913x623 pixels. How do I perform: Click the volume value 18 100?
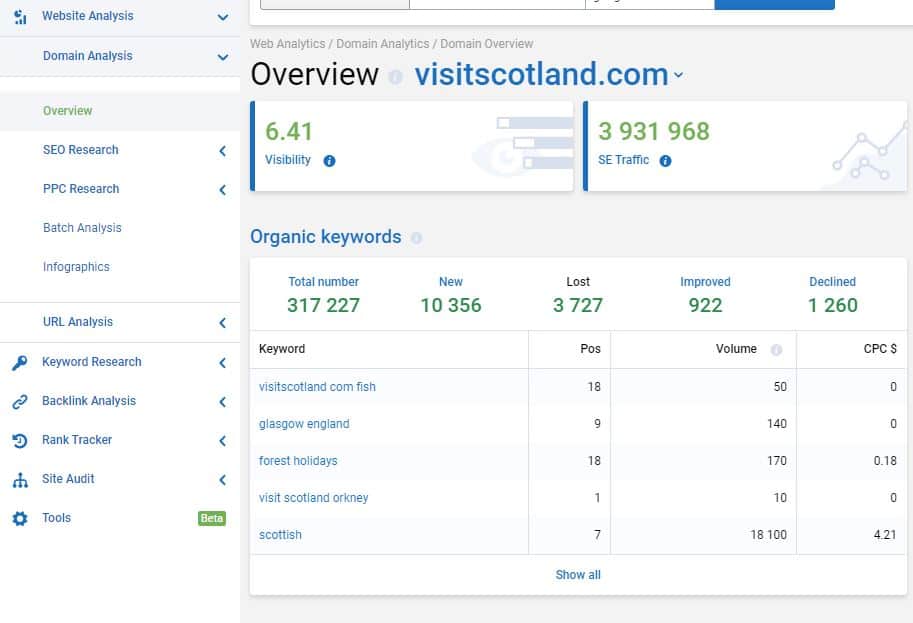point(768,534)
